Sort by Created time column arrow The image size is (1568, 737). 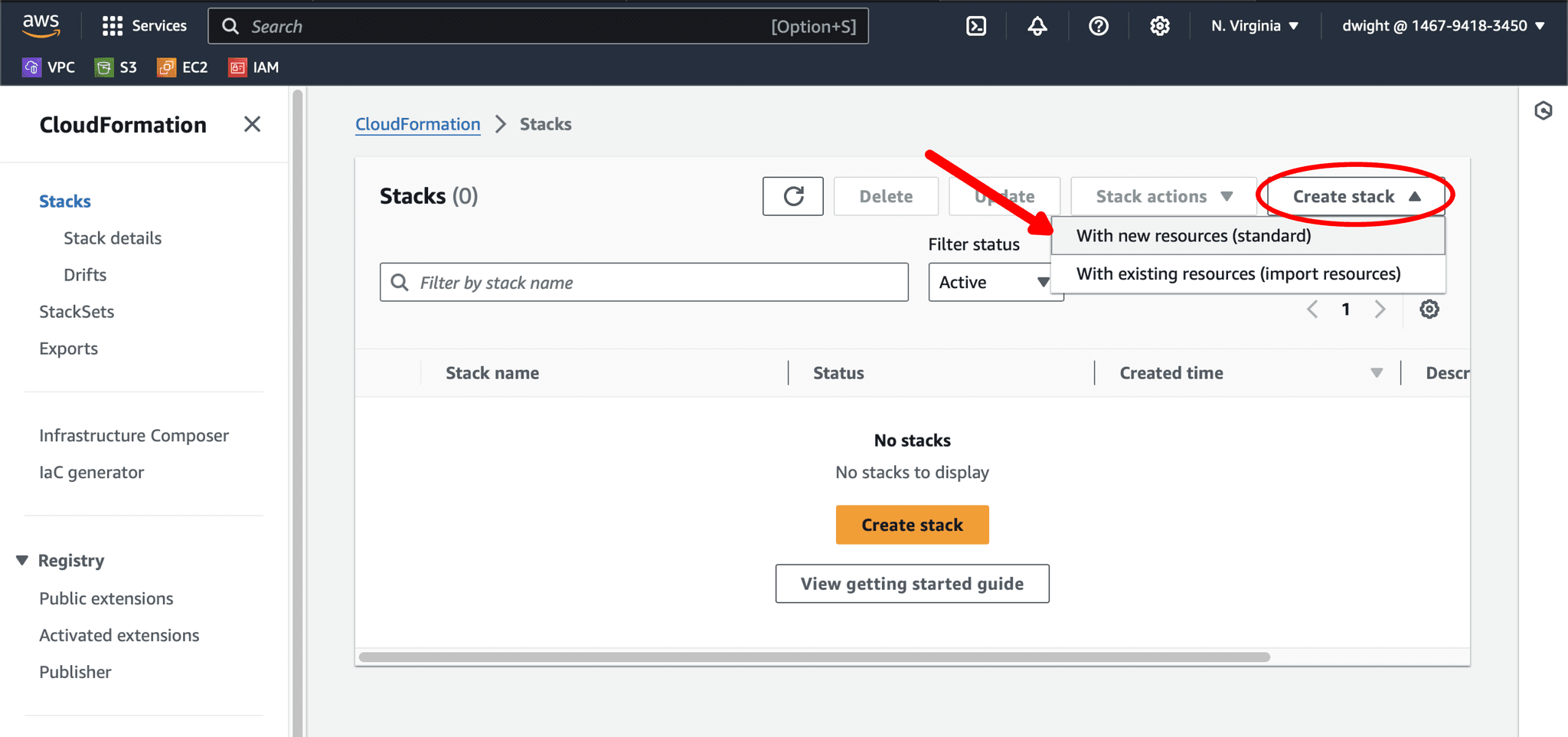click(x=1377, y=373)
